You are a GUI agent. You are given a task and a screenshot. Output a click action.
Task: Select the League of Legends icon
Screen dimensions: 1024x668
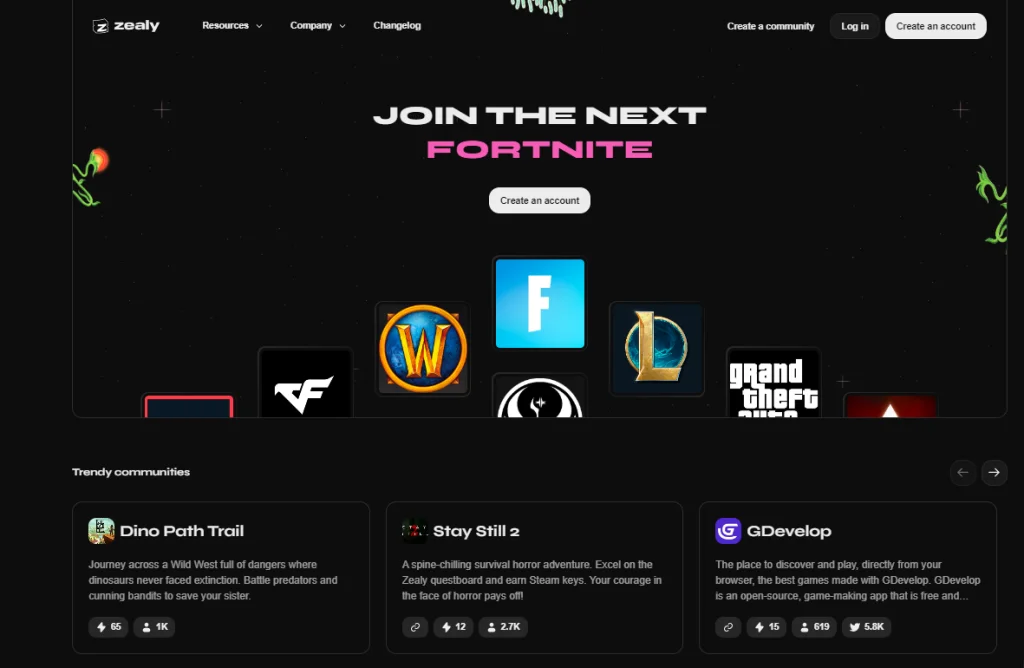(656, 349)
